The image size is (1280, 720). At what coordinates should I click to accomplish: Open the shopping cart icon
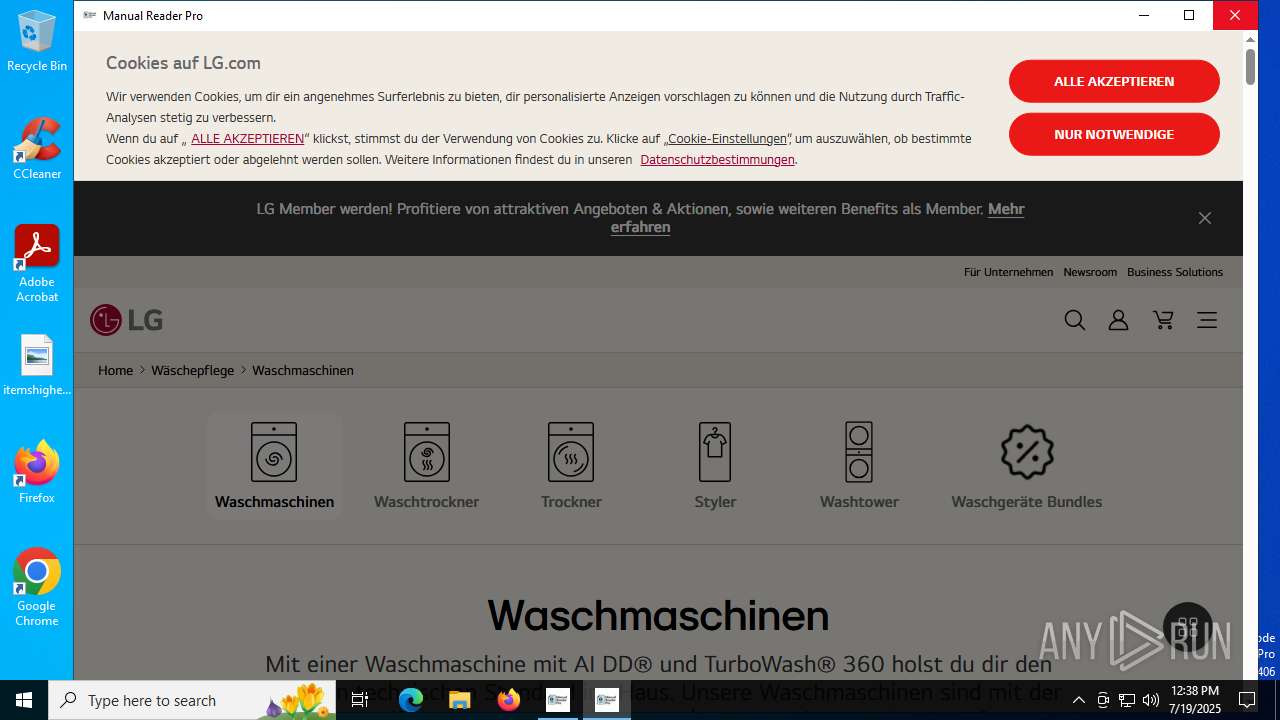click(x=1163, y=320)
